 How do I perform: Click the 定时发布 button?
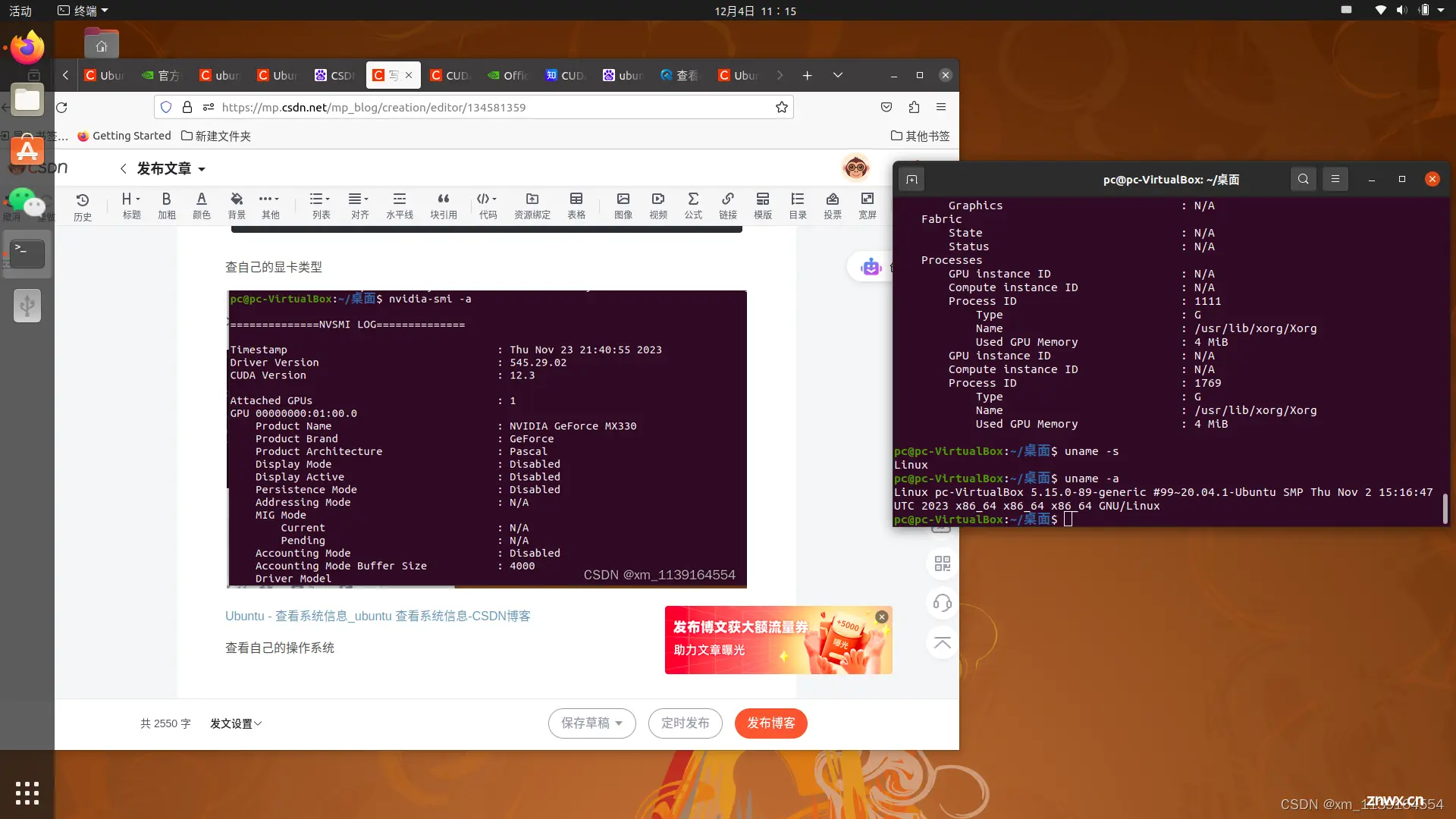pyautogui.click(x=685, y=723)
